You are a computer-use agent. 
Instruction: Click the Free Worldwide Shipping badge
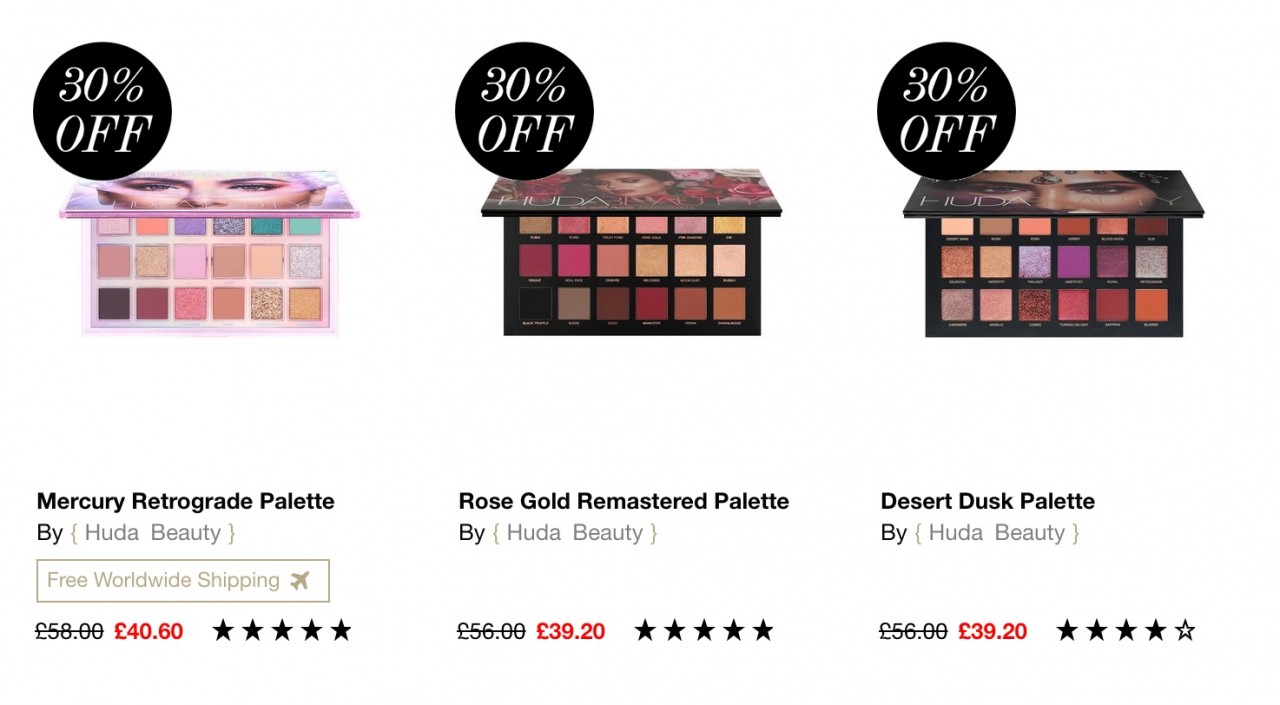coord(182,580)
